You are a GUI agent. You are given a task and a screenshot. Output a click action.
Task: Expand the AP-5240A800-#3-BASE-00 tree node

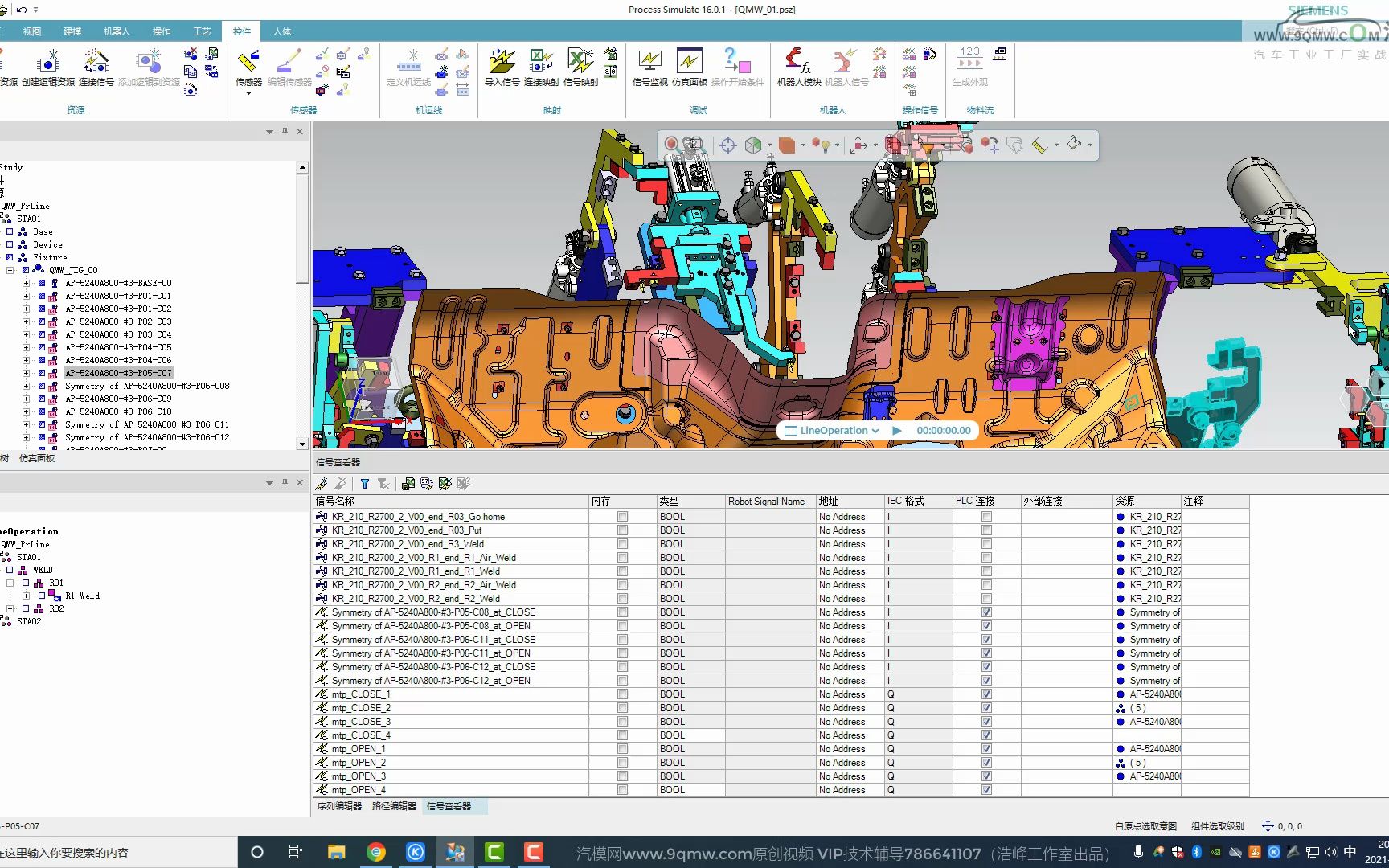pos(26,283)
